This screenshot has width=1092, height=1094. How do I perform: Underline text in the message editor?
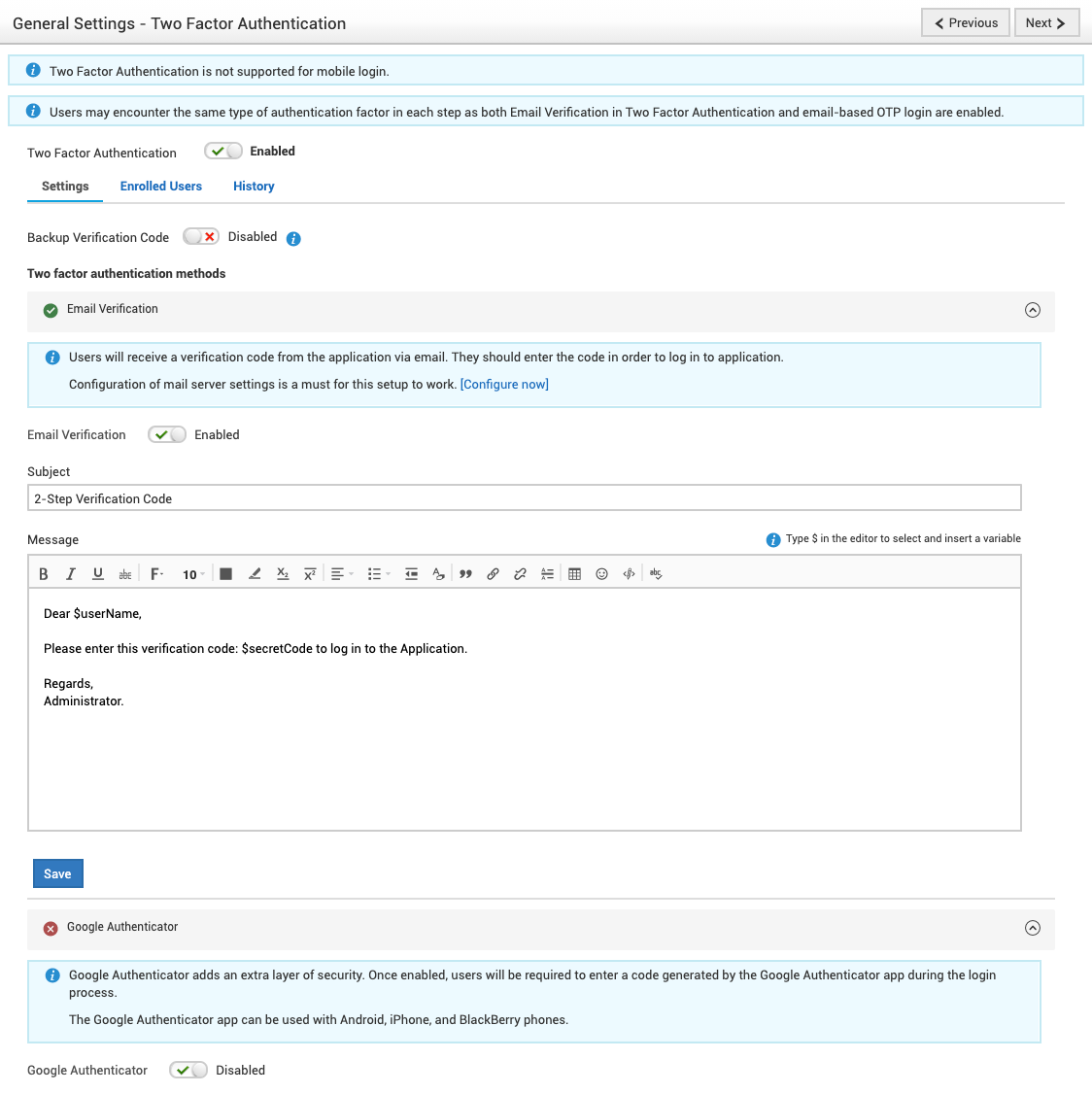click(x=98, y=574)
